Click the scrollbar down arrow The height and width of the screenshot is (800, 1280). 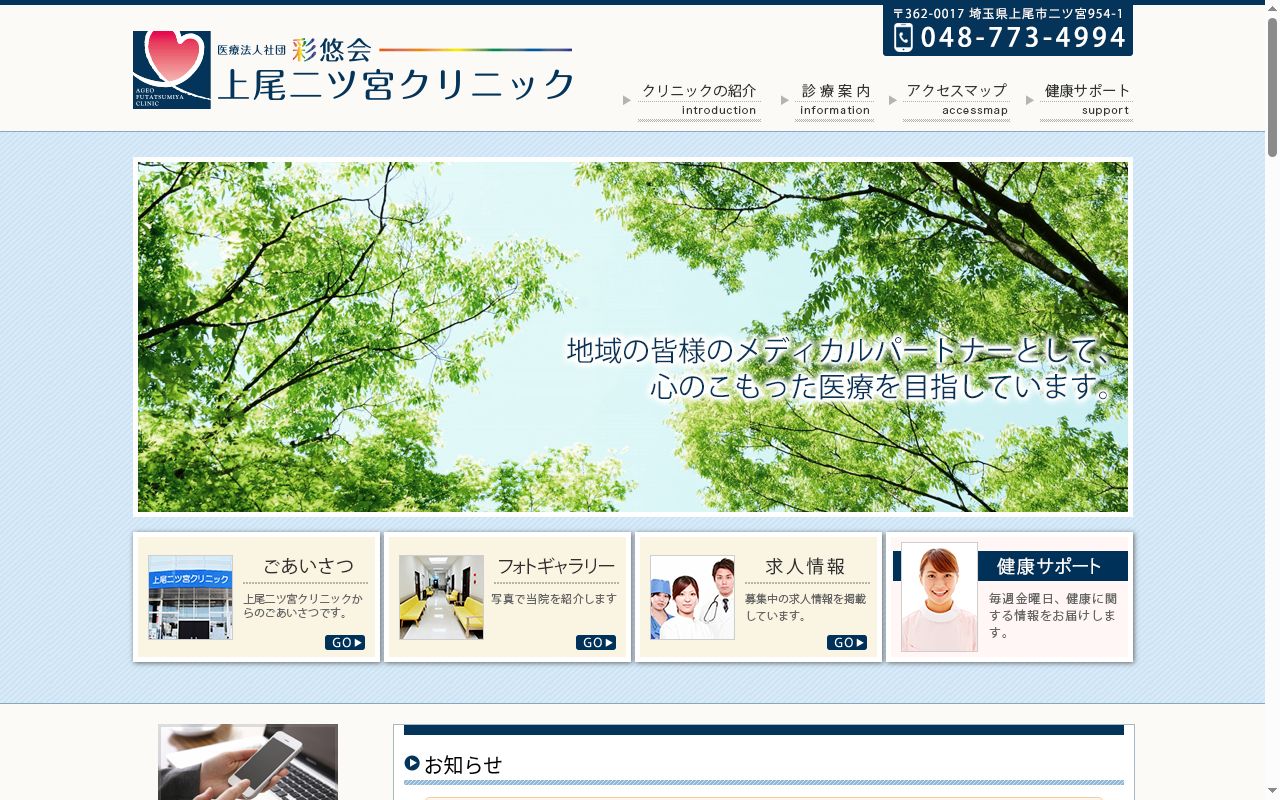pyautogui.click(x=1272, y=792)
